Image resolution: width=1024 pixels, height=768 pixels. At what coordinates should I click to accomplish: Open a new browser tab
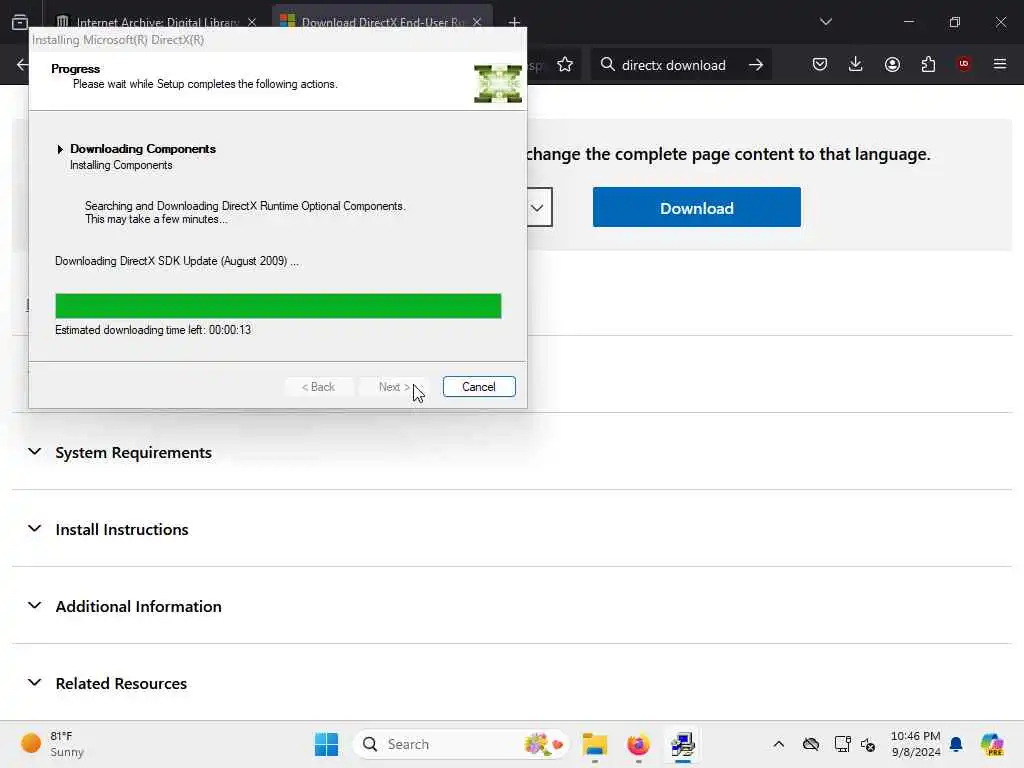click(x=515, y=23)
